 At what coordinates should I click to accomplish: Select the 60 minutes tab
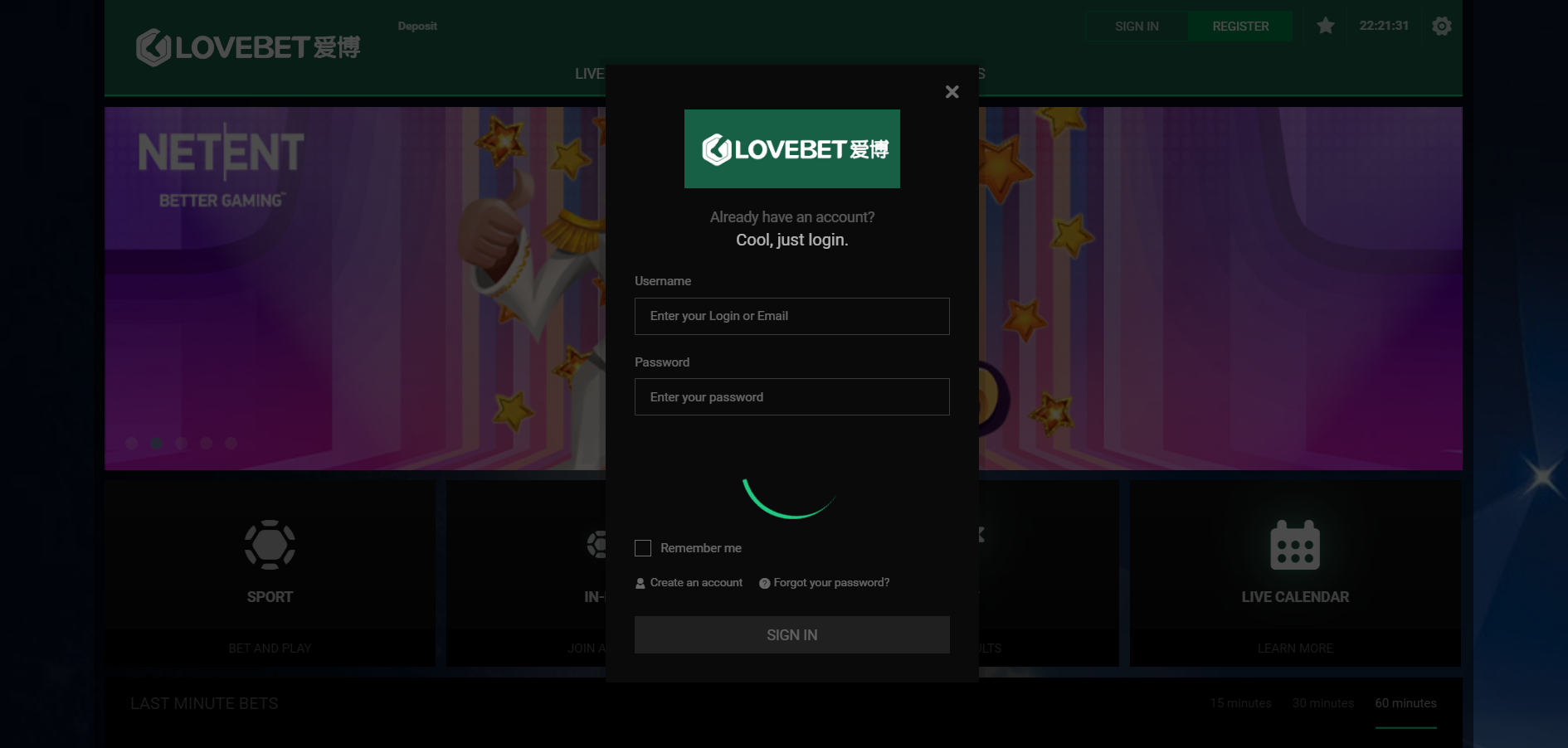click(x=1405, y=703)
